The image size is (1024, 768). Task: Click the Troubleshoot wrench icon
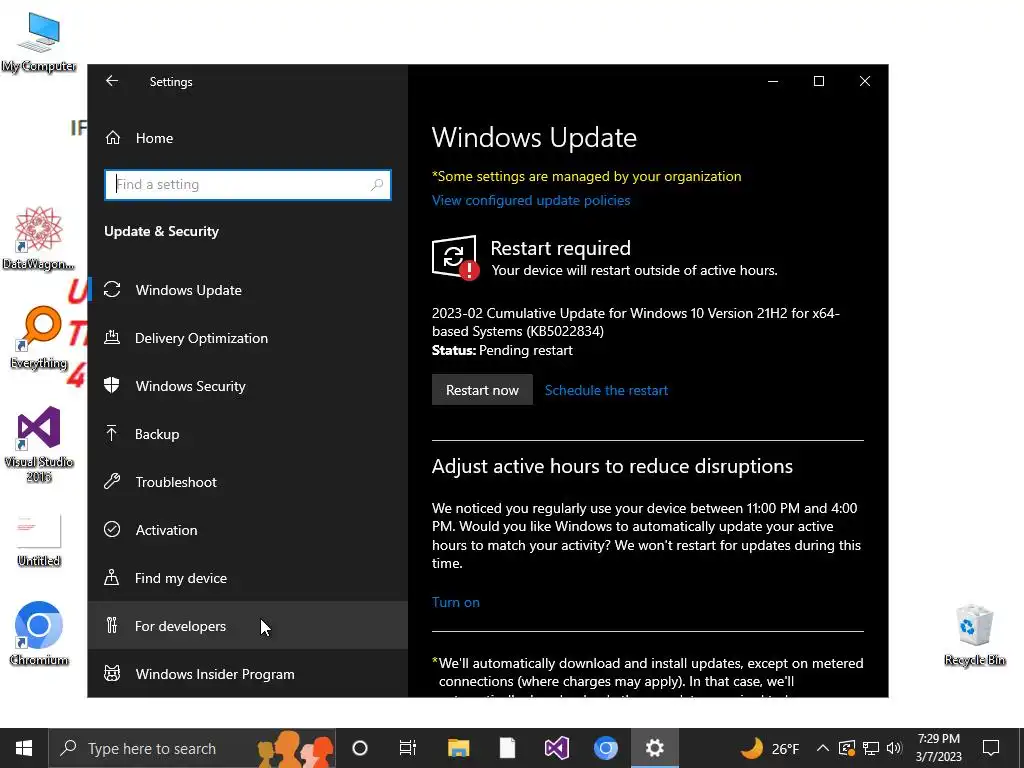[x=112, y=481]
